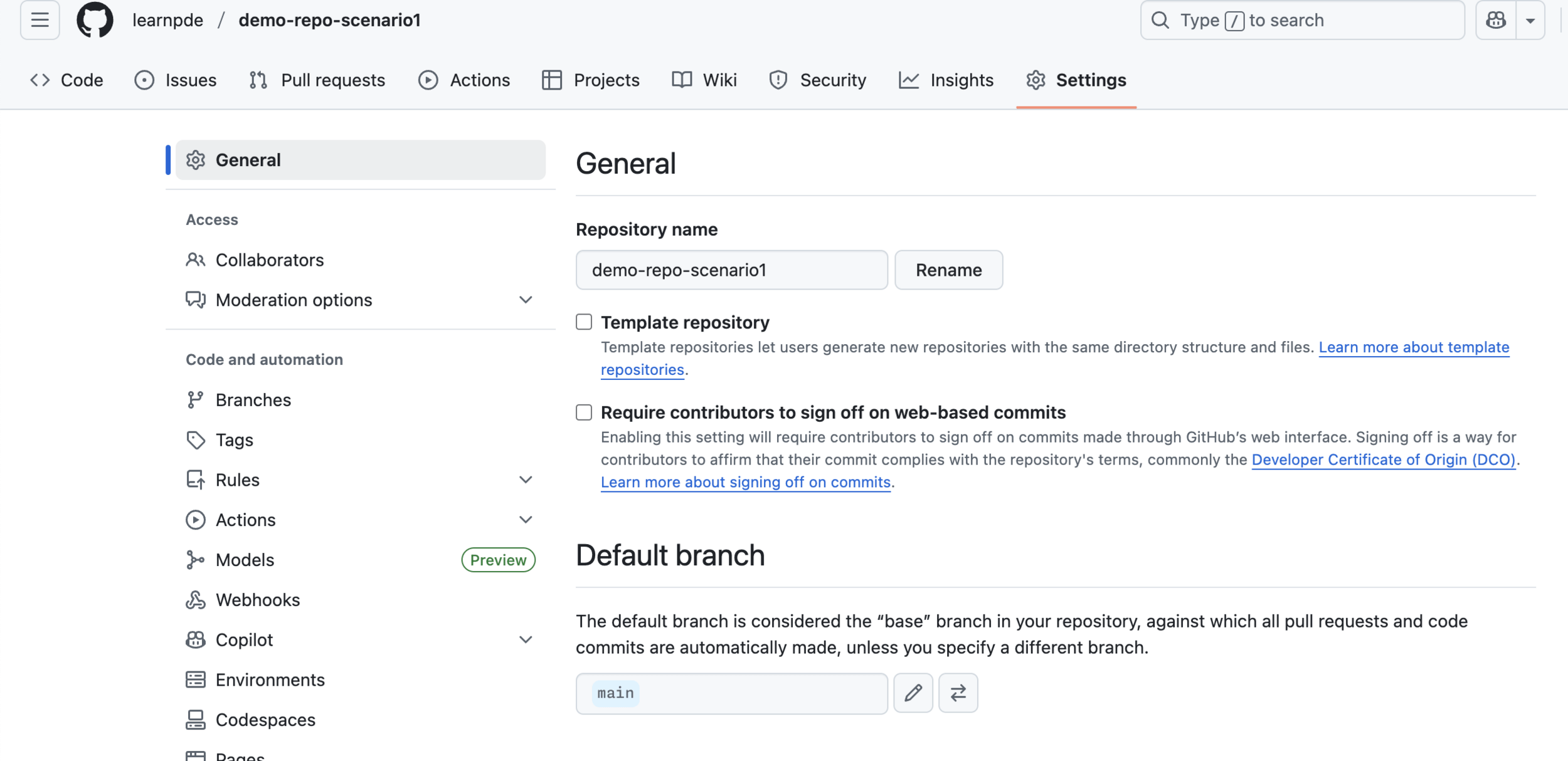This screenshot has width=1568, height=761.
Task: Open Collaborators access settings
Action: point(269,260)
